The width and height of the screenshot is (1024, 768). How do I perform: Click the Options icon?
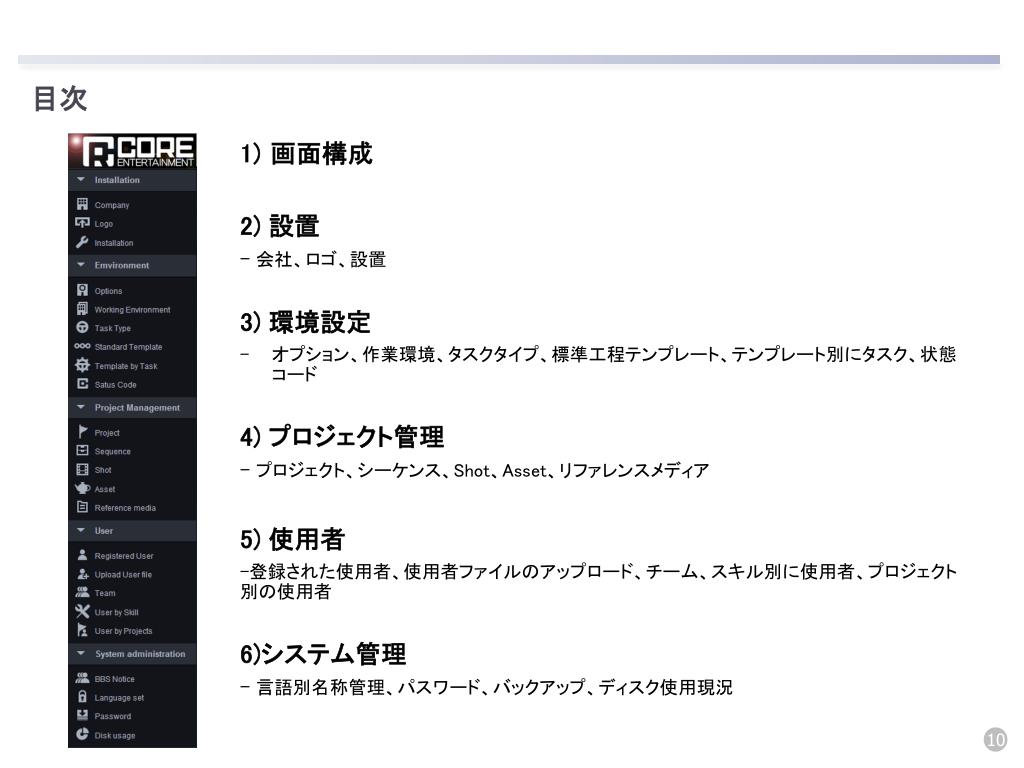pyautogui.click(x=82, y=290)
